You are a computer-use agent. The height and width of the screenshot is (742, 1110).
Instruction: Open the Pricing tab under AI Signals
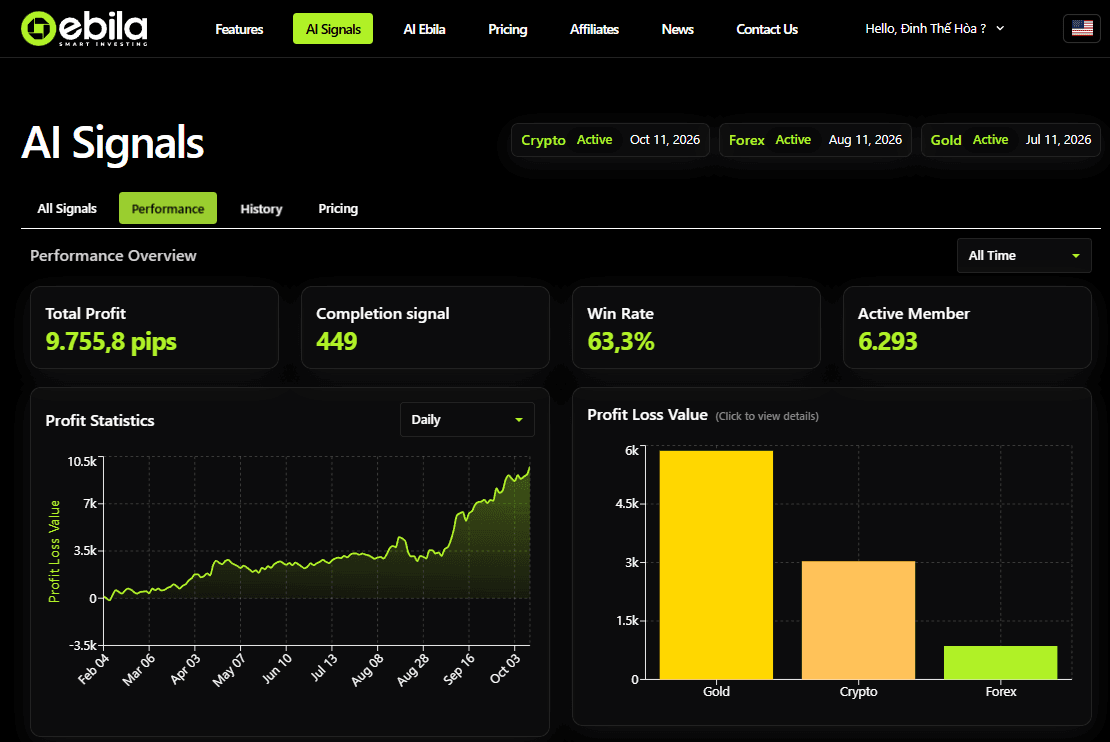[x=337, y=208]
